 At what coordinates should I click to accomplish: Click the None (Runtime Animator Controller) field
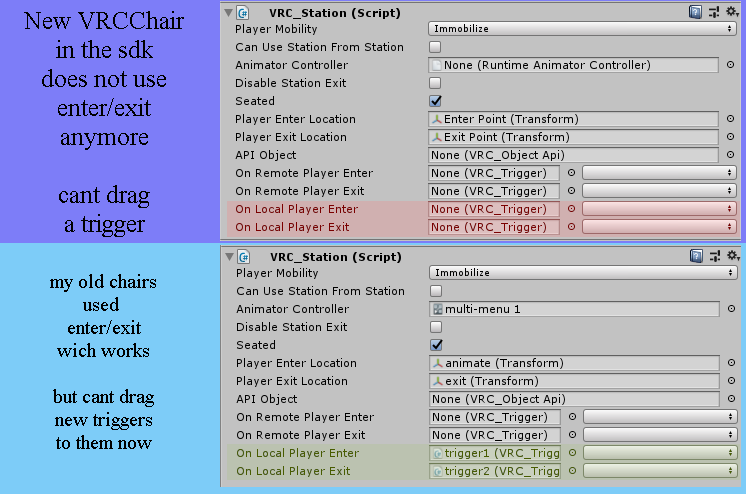coord(573,65)
